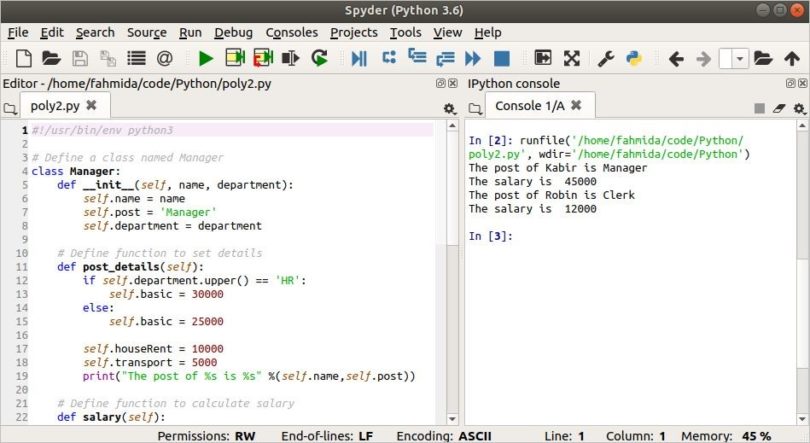This screenshot has height=443, width=810.
Task: Run file with green play button
Action: pos(206,58)
